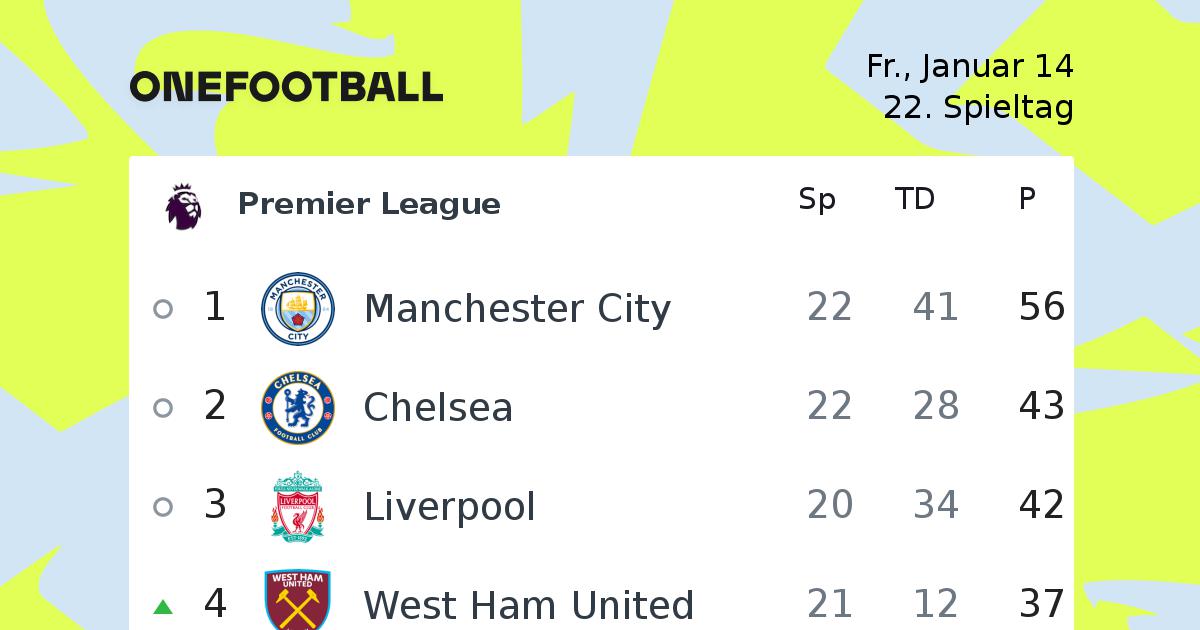Click the unchanged-position circle beside Manchester City

tap(163, 309)
